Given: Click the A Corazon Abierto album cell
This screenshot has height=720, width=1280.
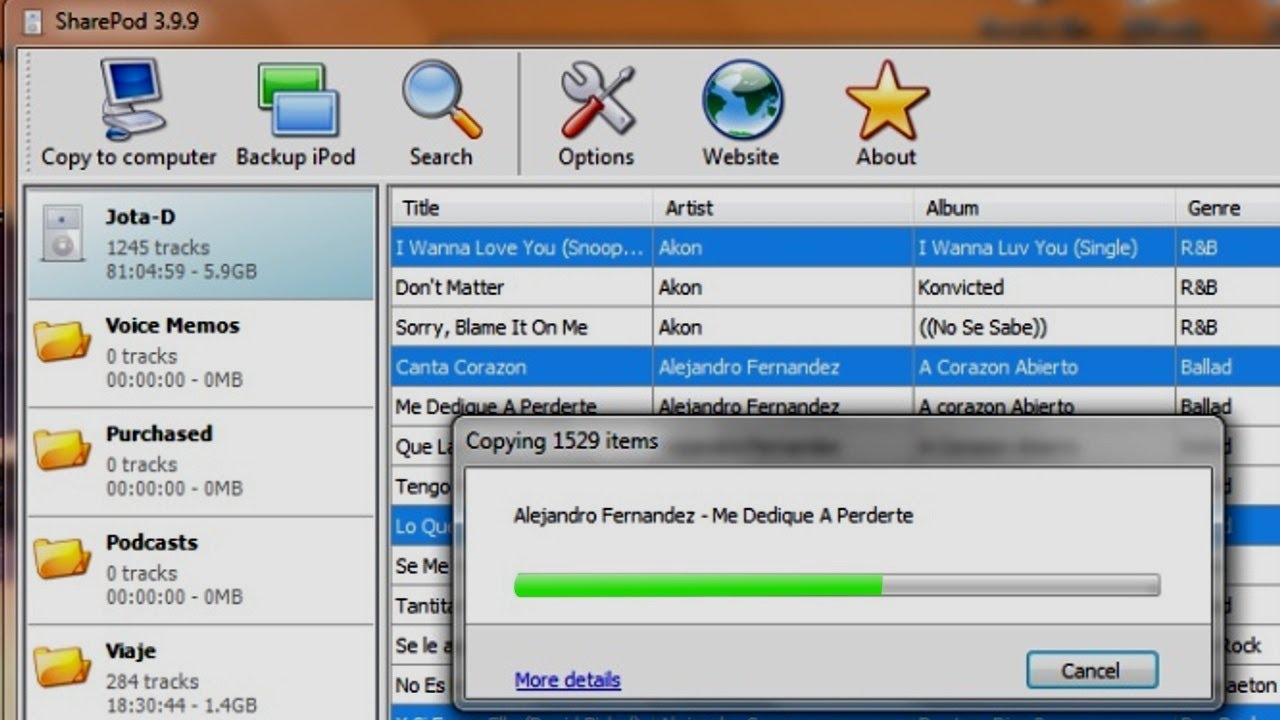Looking at the screenshot, I should tap(1044, 367).
